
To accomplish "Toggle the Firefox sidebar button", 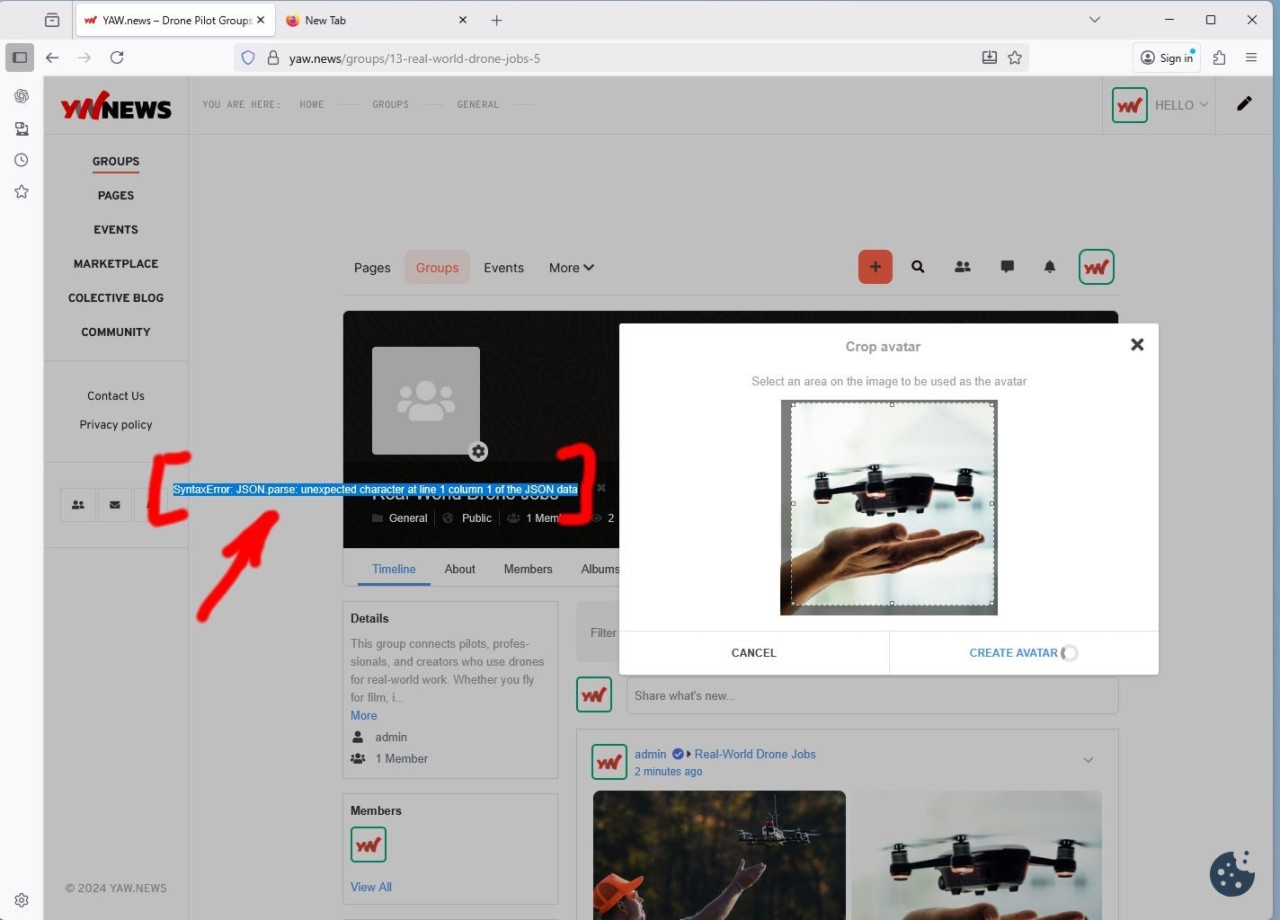I will 20,58.
